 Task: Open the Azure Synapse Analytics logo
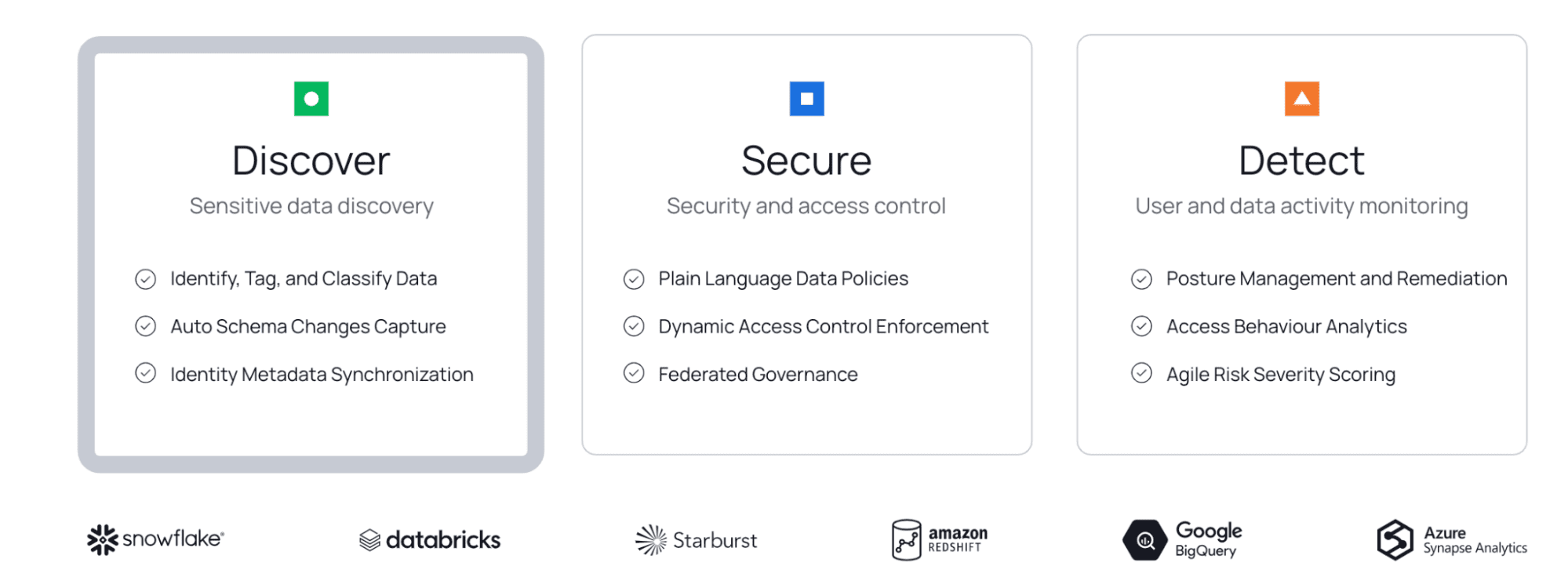tap(1452, 539)
